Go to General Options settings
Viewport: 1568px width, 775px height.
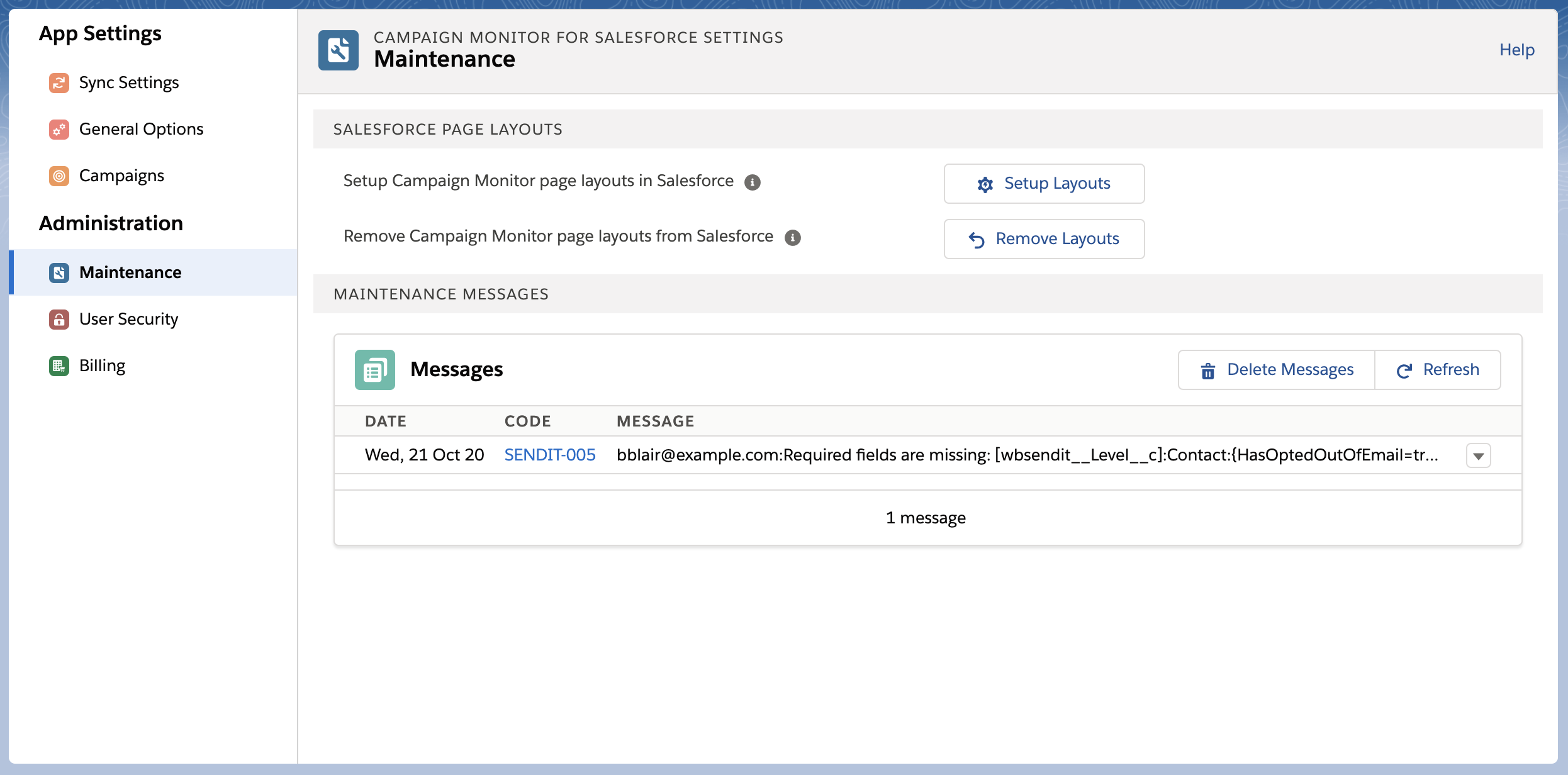pos(141,129)
